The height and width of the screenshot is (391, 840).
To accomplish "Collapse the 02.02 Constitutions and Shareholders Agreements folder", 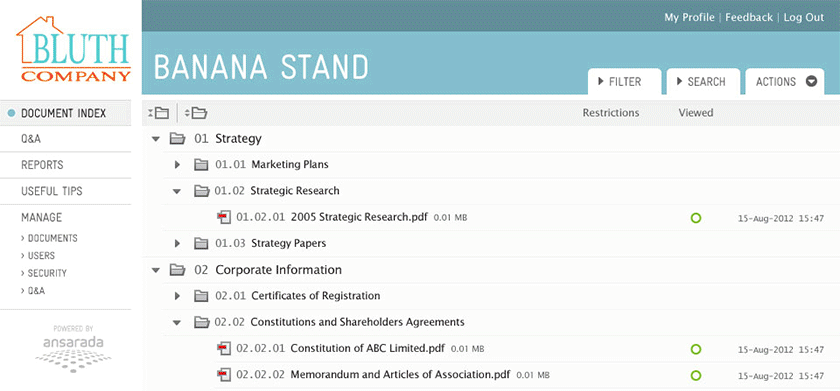I will click(177, 322).
